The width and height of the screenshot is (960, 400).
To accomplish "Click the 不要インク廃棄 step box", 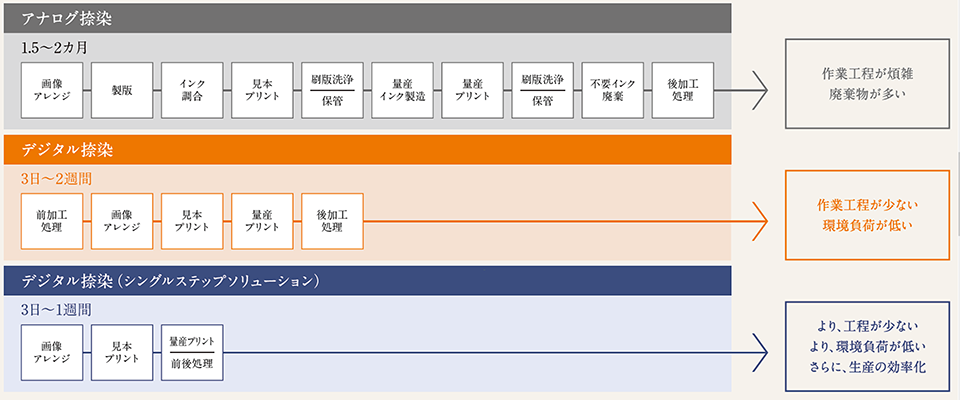I will 612,89.
